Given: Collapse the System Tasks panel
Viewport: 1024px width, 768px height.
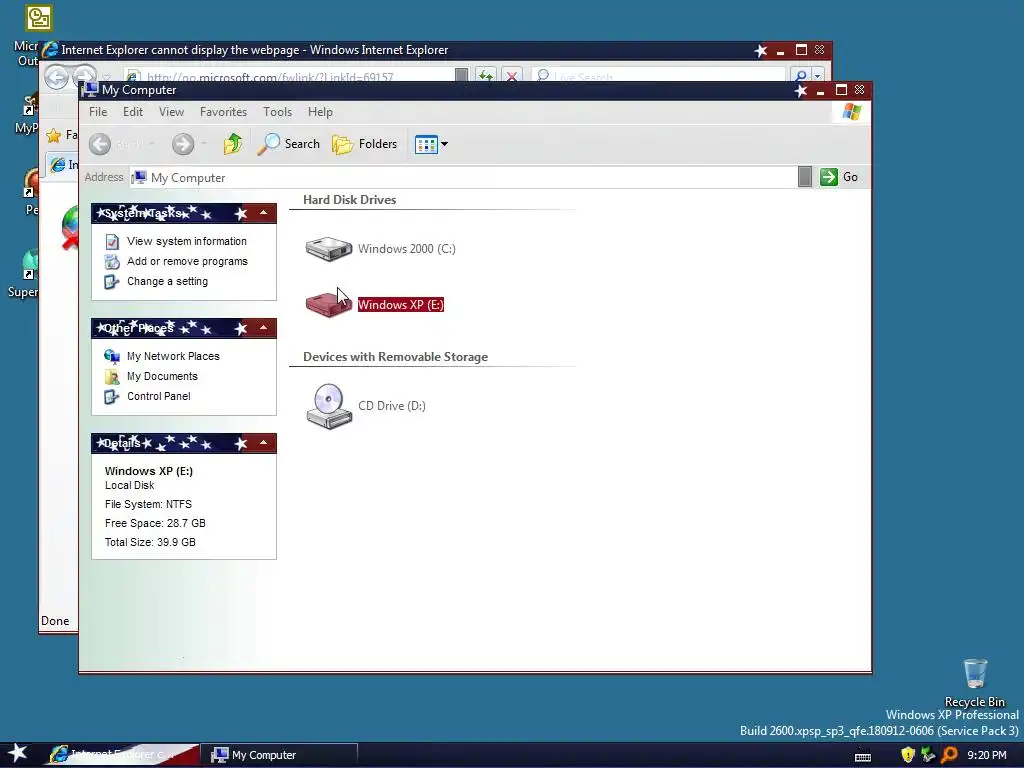Looking at the screenshot, I should pyautogui.click(x=263, y=213).
